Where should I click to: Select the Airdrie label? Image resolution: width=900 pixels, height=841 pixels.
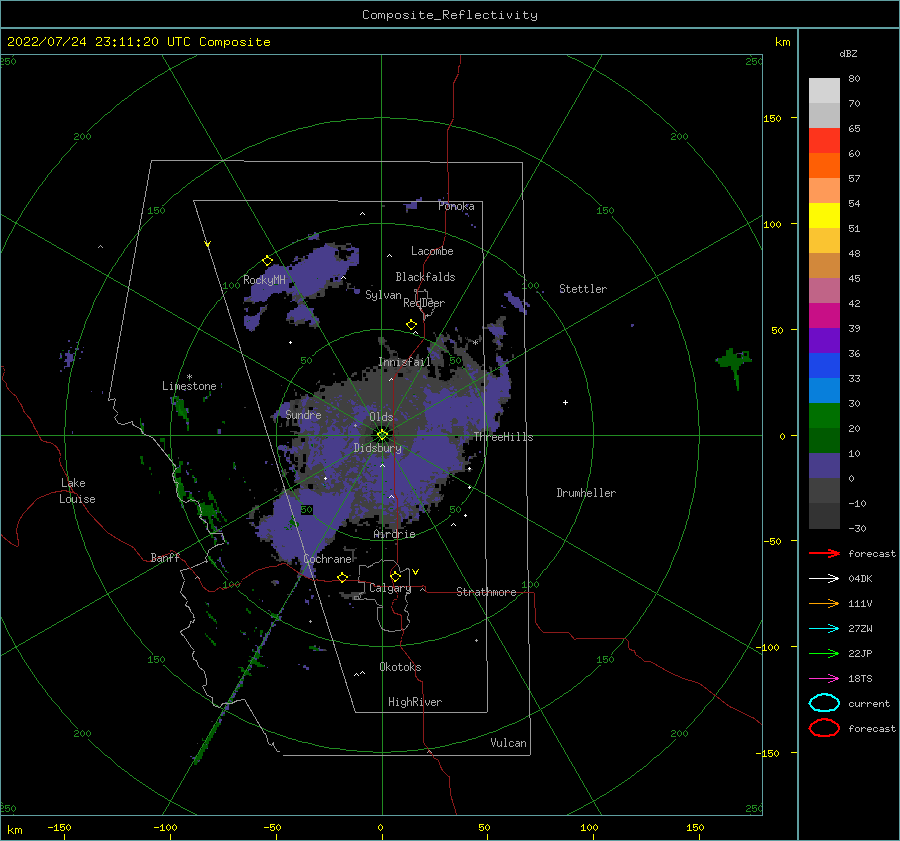[394, 534]
